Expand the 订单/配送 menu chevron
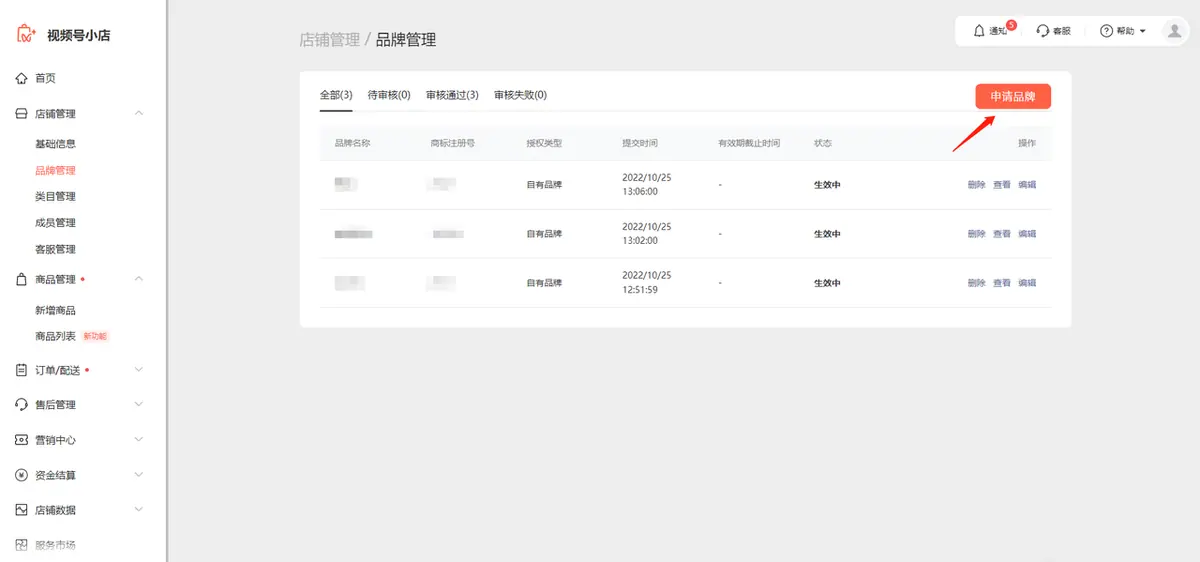Image resolution: width=1200 pixels, height=562 pixels. 139,369
